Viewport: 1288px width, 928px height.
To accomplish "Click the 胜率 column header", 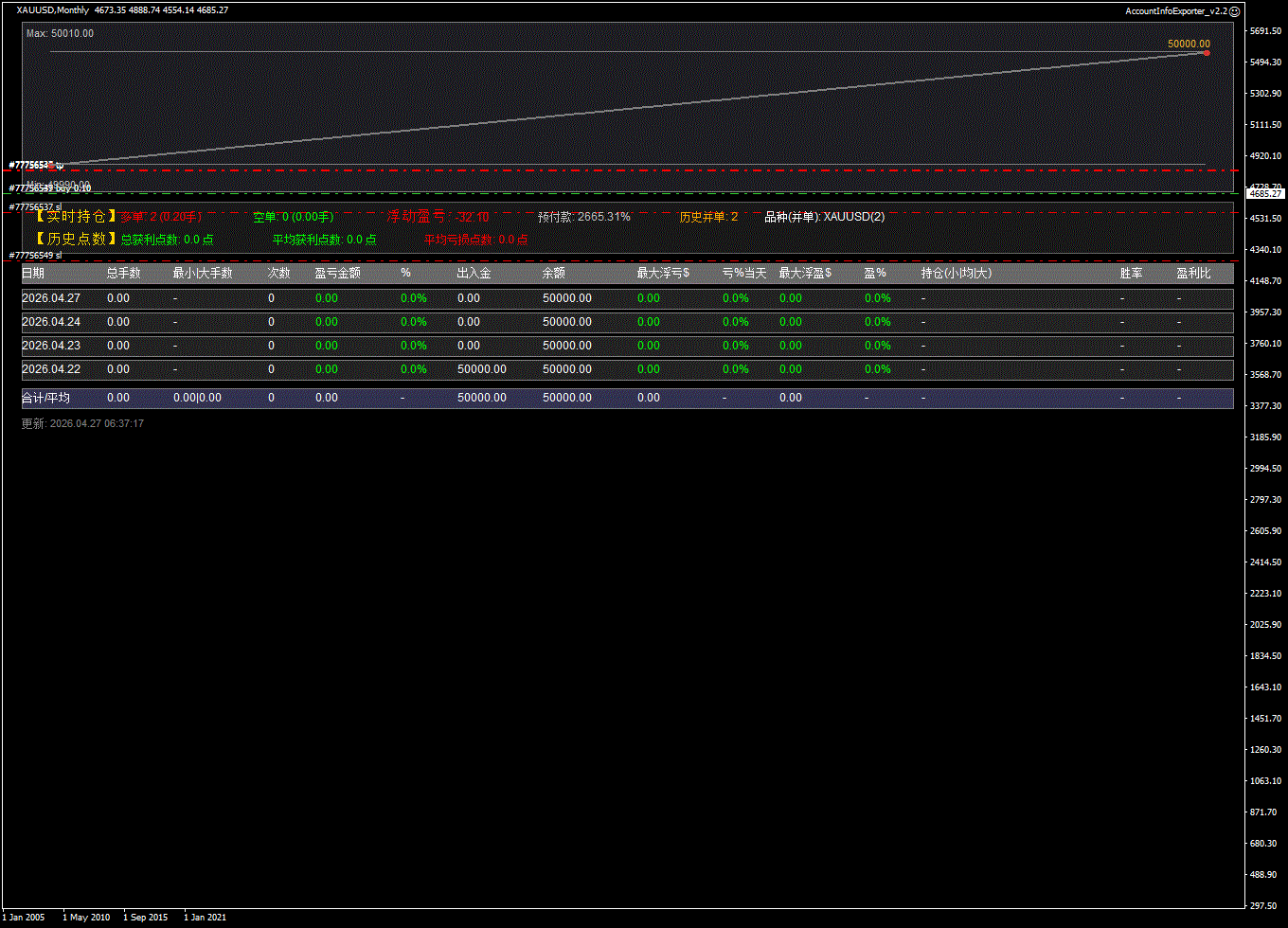I will [1131, 274].
